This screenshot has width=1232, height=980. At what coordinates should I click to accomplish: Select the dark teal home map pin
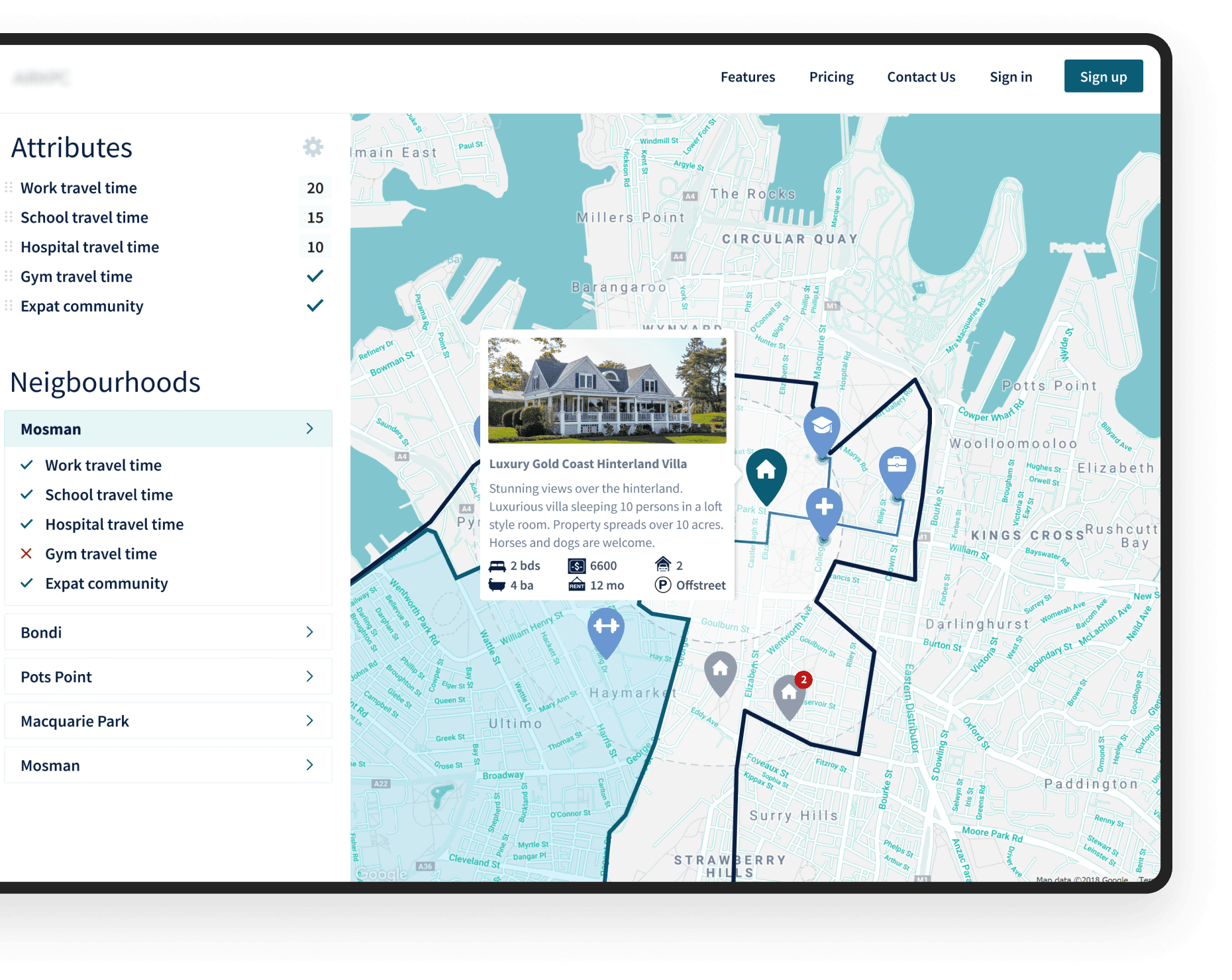766,477
